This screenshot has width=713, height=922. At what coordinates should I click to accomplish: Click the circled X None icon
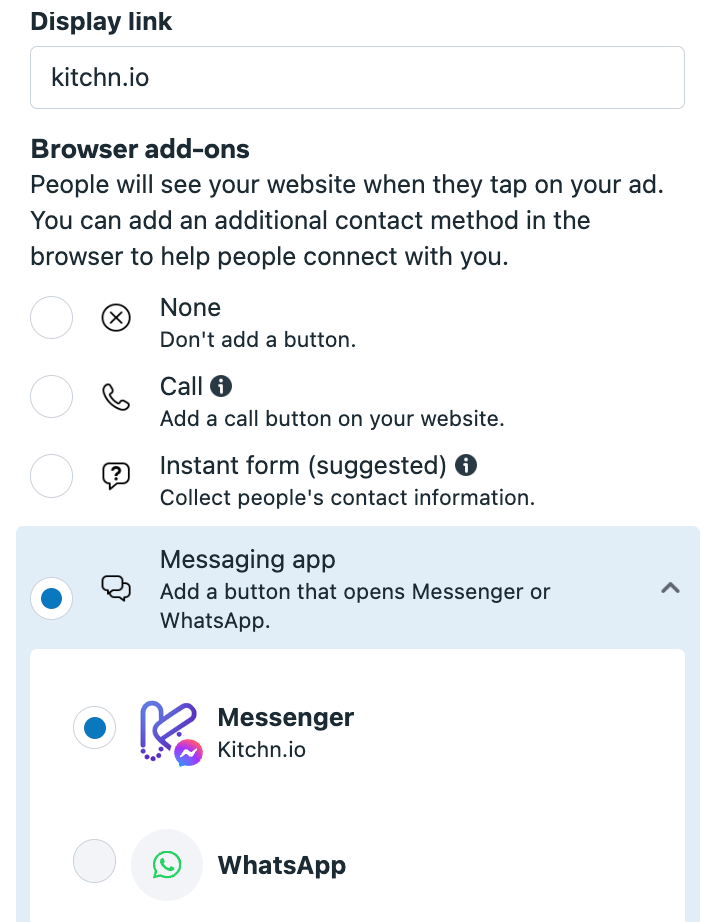[x=116, y=318]
